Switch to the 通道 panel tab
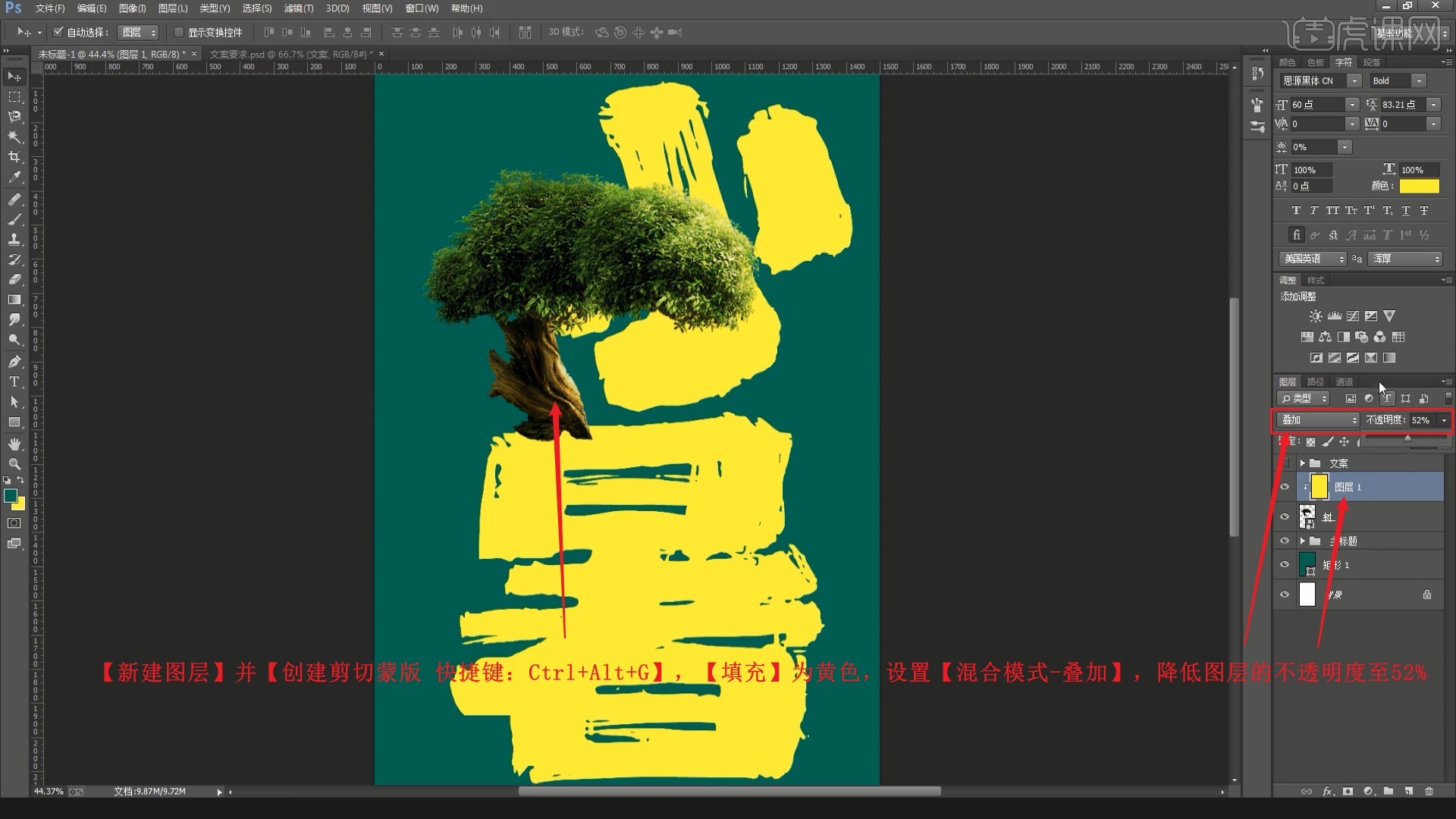The width and height of the screenshot is (1456, 819). 1345,381
